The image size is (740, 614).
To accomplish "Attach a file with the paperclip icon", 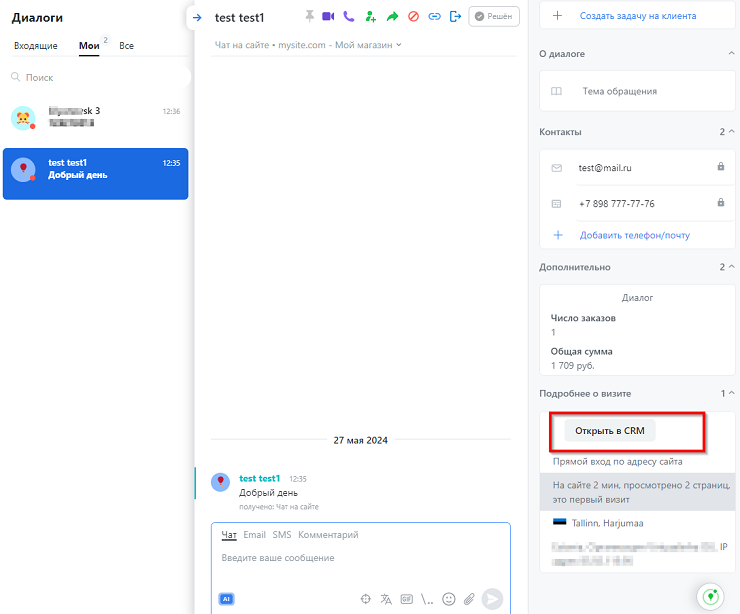I will tap(469, 598).
